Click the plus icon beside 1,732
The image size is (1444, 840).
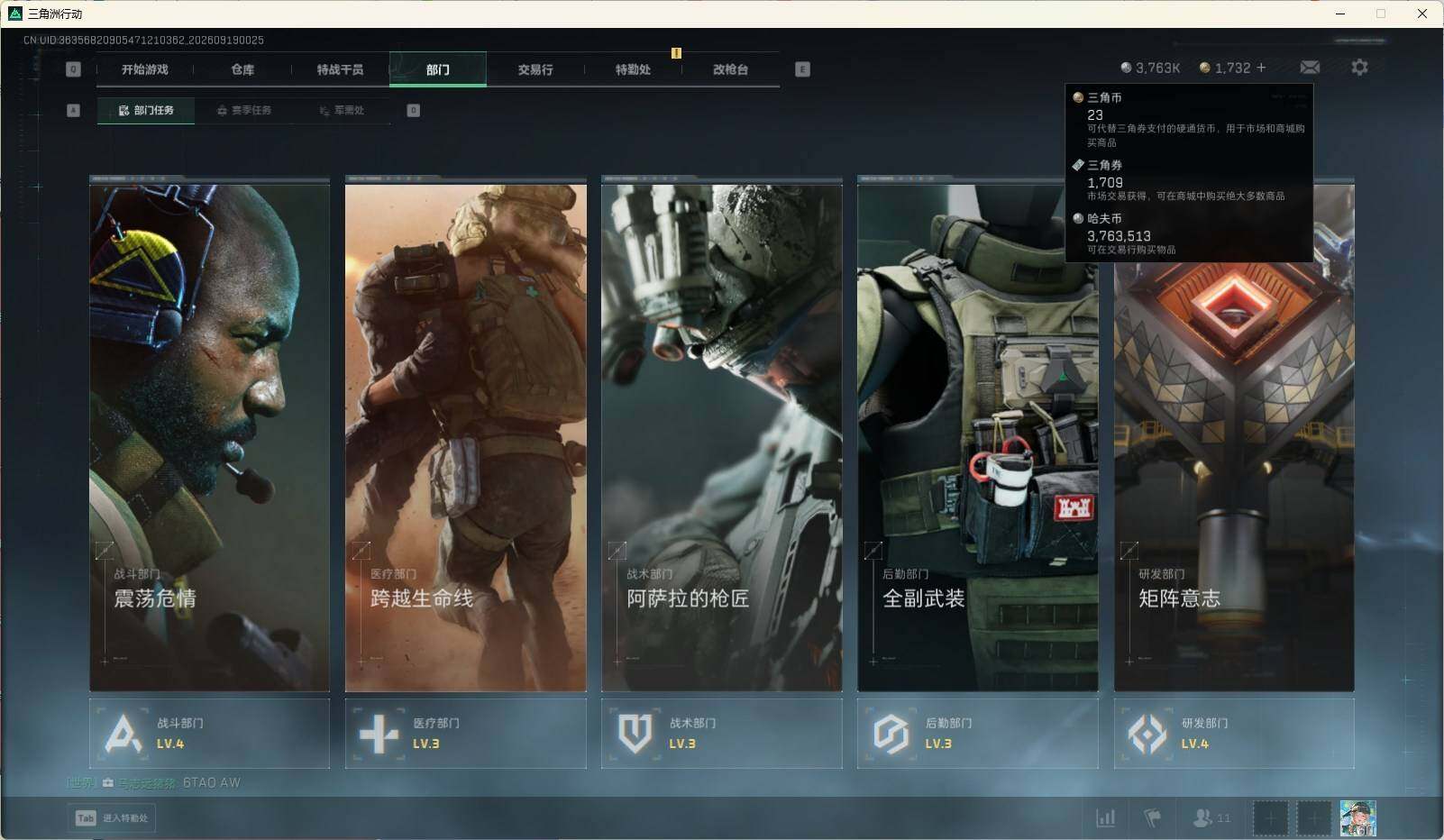1261,68
